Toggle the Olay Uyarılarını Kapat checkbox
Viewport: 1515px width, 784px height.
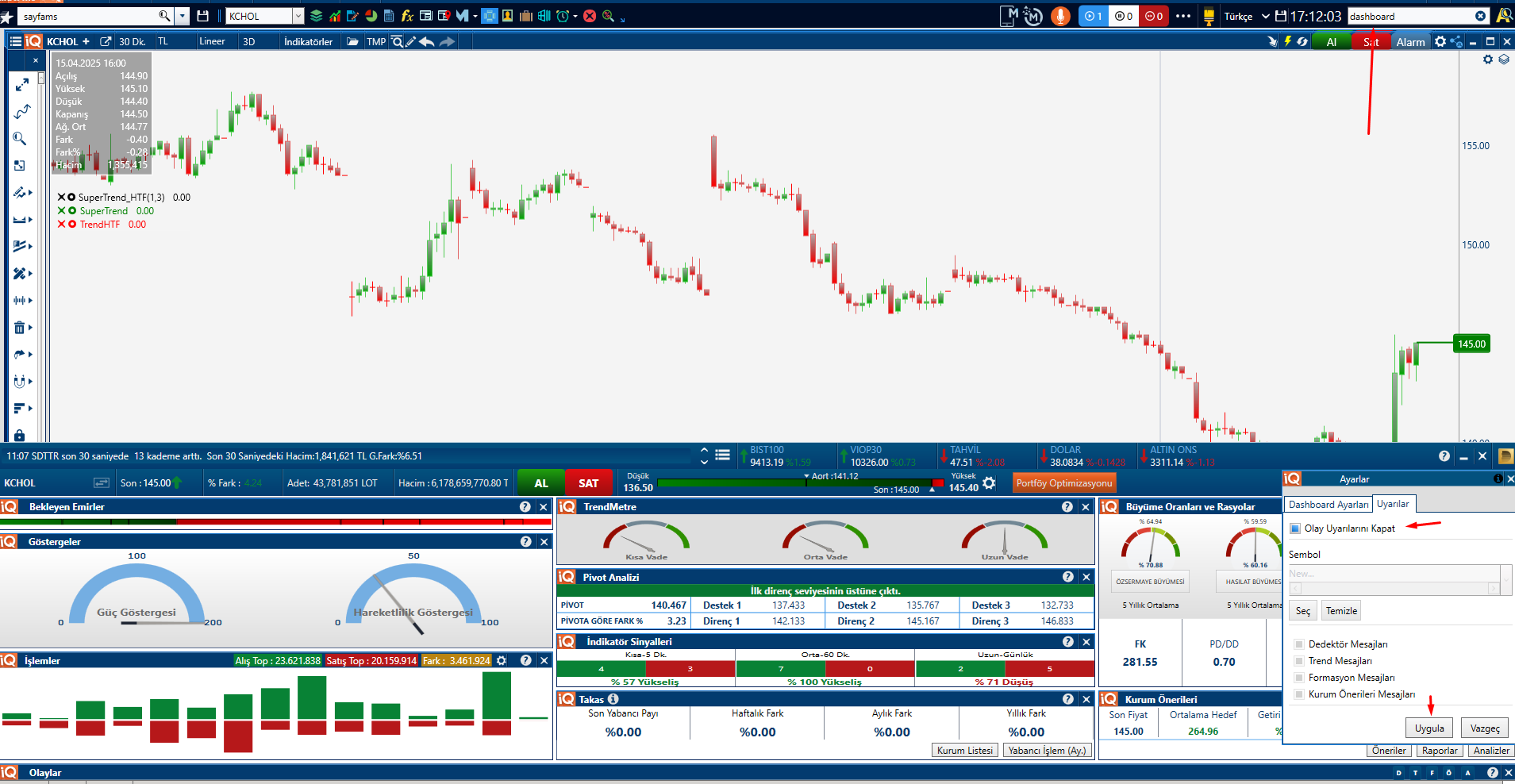pos(1295,528)
